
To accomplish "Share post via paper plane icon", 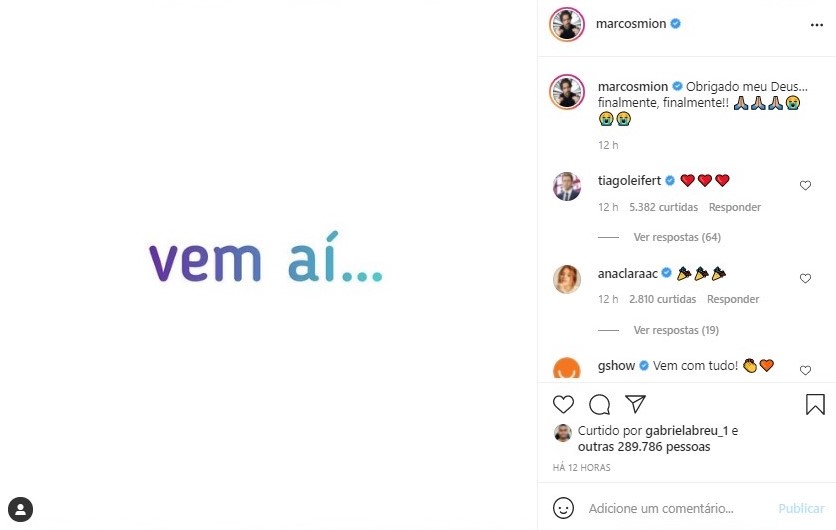I will tap(636, 404).
